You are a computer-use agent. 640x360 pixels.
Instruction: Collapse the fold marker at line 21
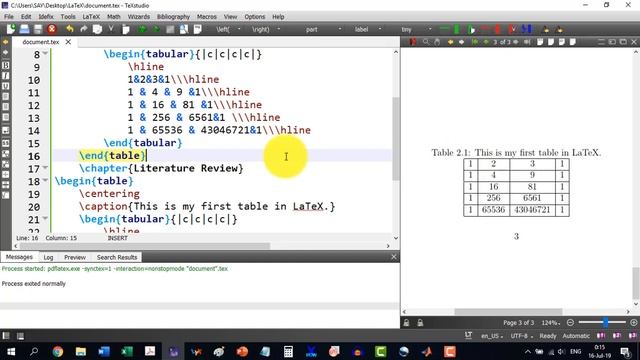(45, 218)
